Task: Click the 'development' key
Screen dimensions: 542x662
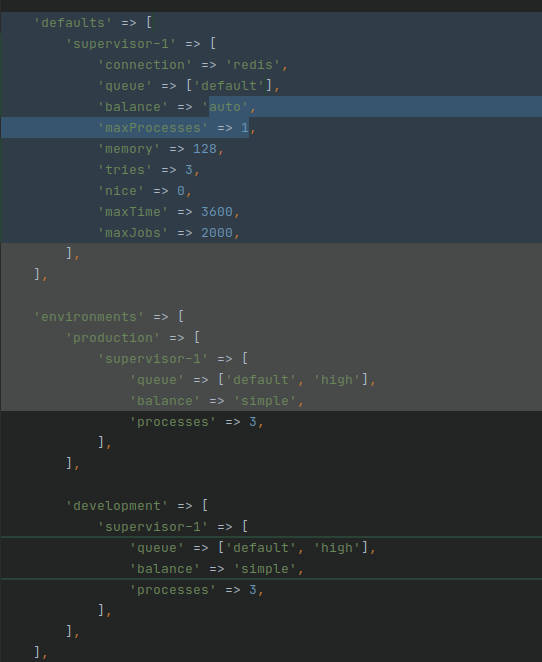Action: 117,506
